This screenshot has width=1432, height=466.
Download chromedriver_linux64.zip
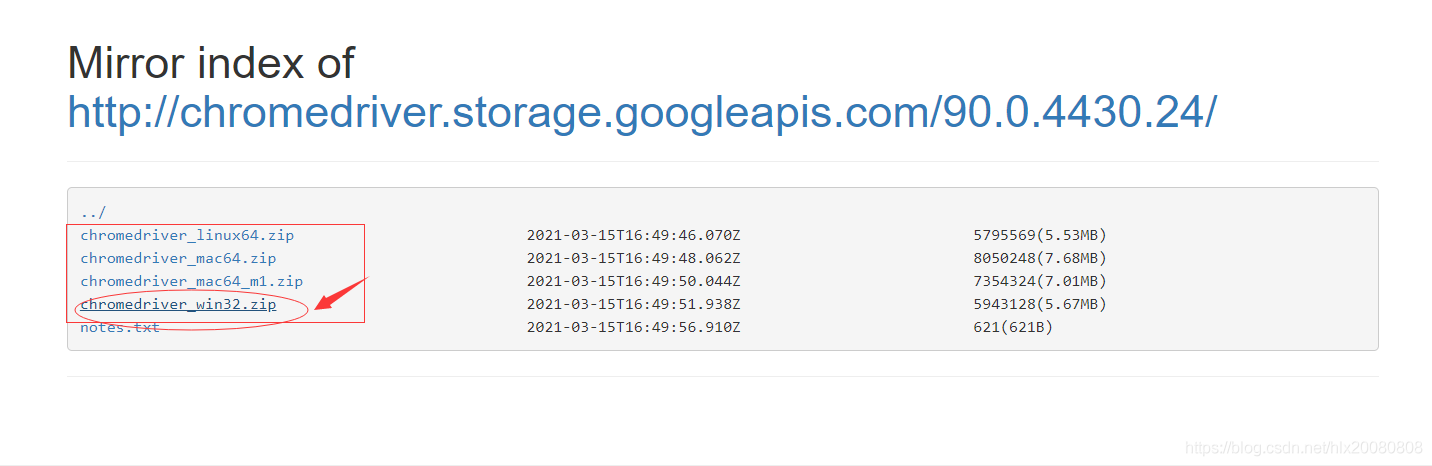pyautogui.click(x=187, y=235)
